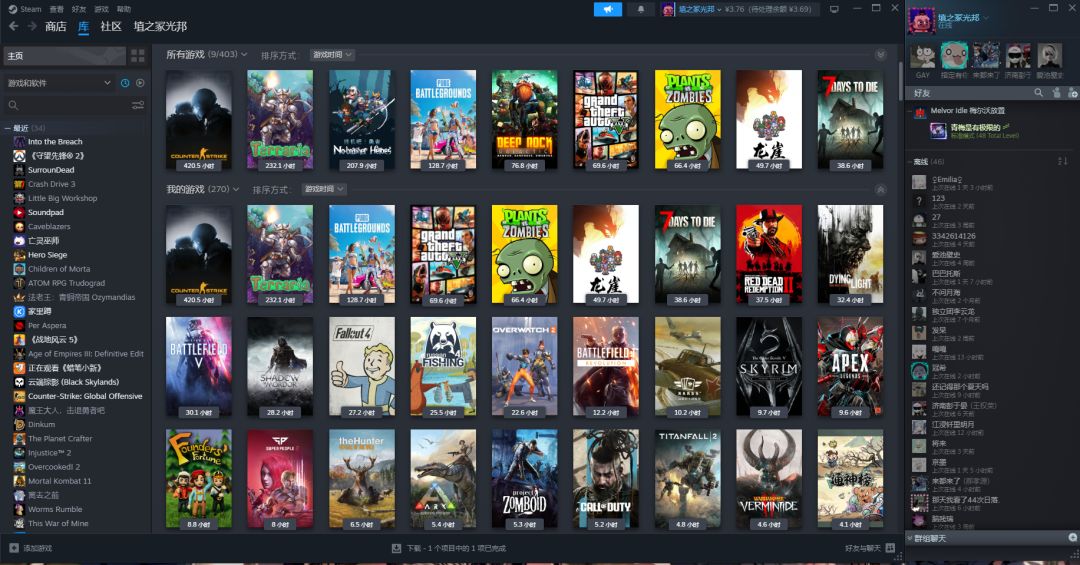Open 游戏时间 sort dropdown for 所有游戏
Screen dimensions: 1080x565
[x=332, y=54]
